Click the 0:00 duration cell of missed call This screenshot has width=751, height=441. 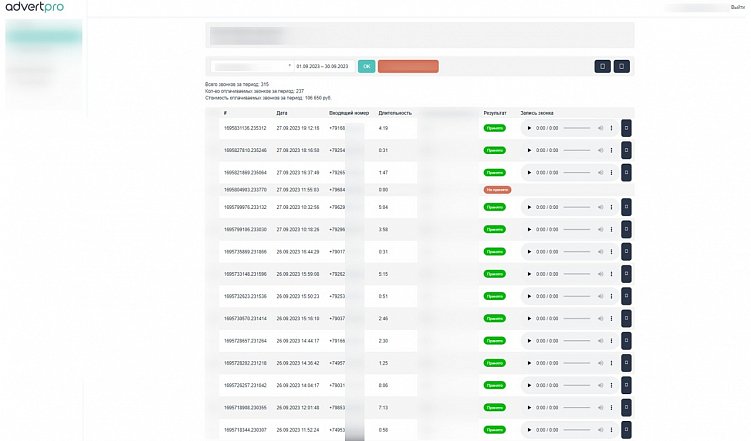383,190
